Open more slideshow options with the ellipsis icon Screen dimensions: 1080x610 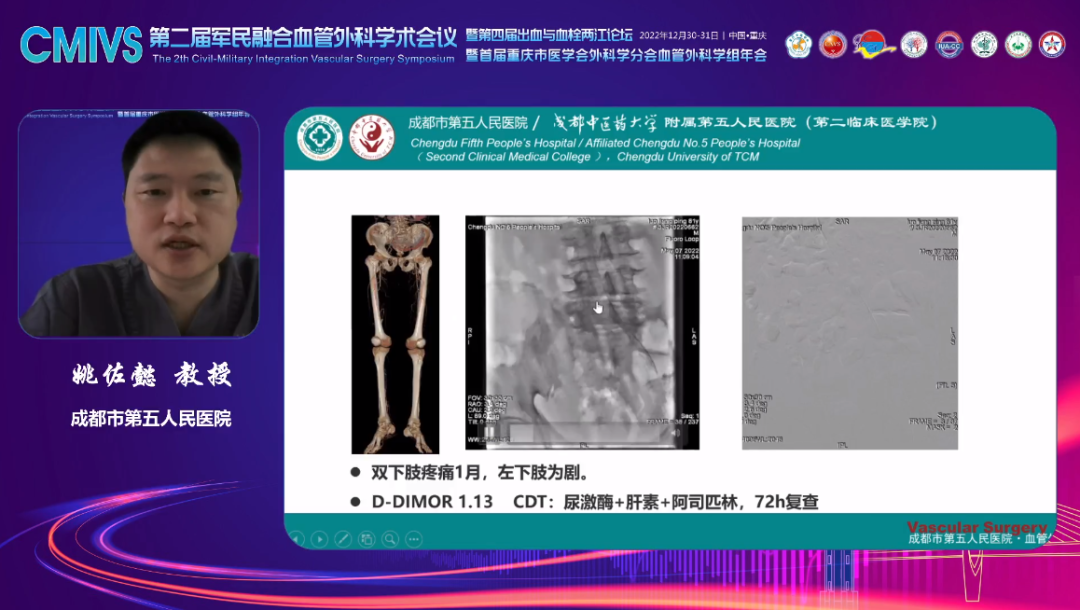pyautogui.click(x=413, y=539)
